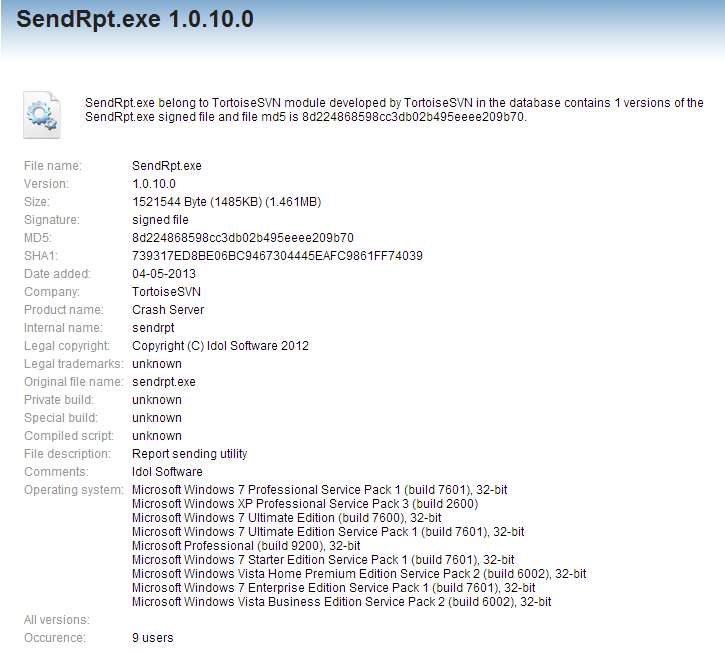
Task: Click the MD5: label
Action: (38, 238)
